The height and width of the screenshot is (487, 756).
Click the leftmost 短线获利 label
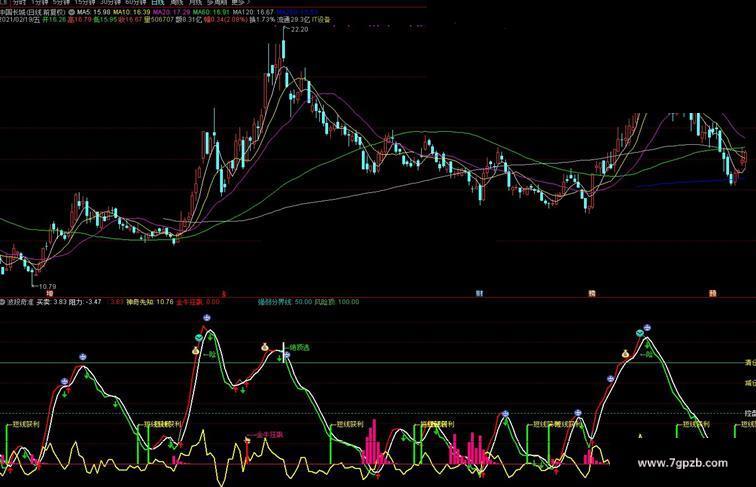[x=26, y=425]
